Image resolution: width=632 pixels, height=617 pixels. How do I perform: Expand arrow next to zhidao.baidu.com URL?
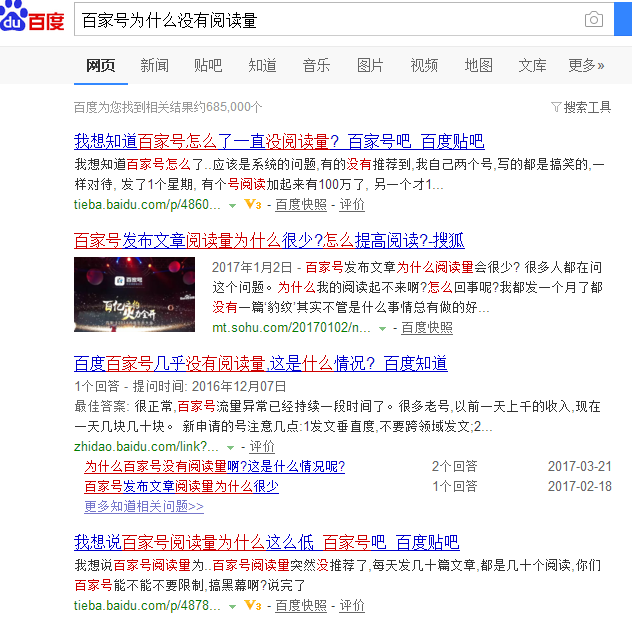click(x=231, y=447)
